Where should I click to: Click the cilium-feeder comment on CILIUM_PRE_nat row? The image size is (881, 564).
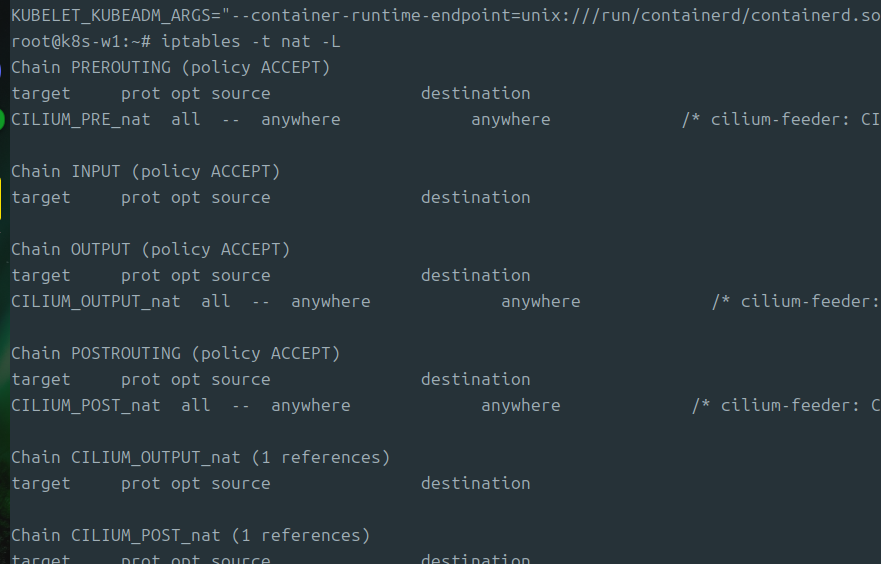coord(781,120)
